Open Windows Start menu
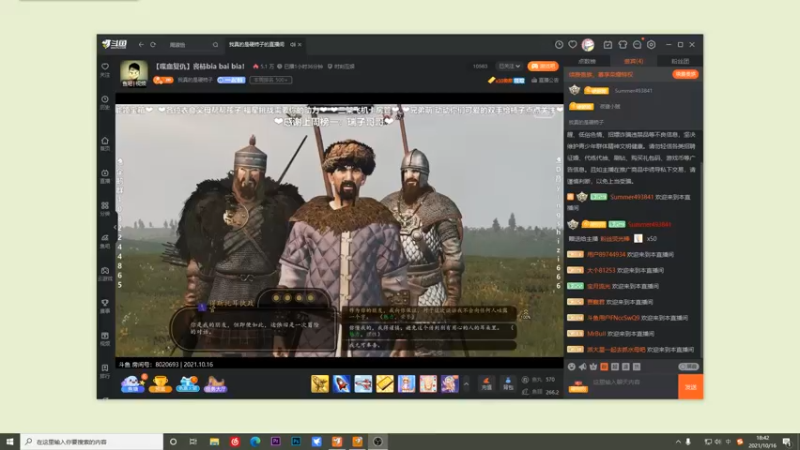This screenshot has width=800, height=450. [x=10, y=441]
